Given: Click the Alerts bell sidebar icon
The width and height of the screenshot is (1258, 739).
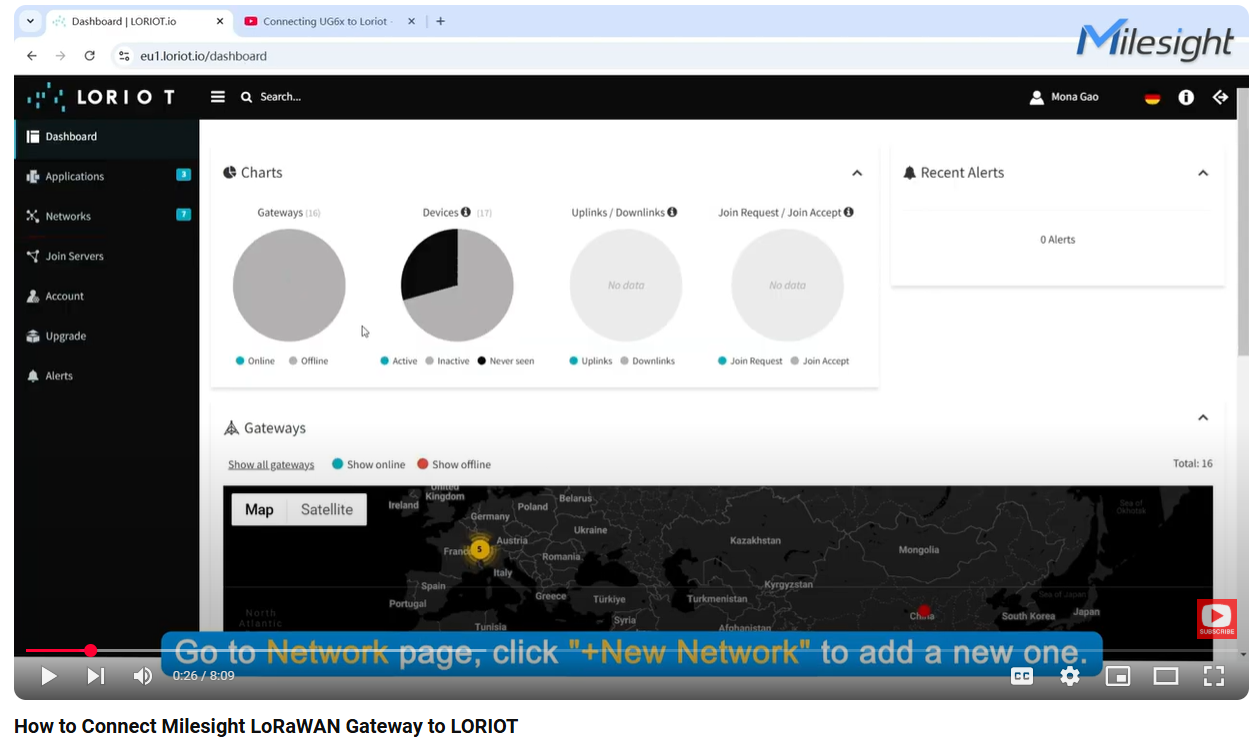Looking at the screenshot, I should [33, 376].
